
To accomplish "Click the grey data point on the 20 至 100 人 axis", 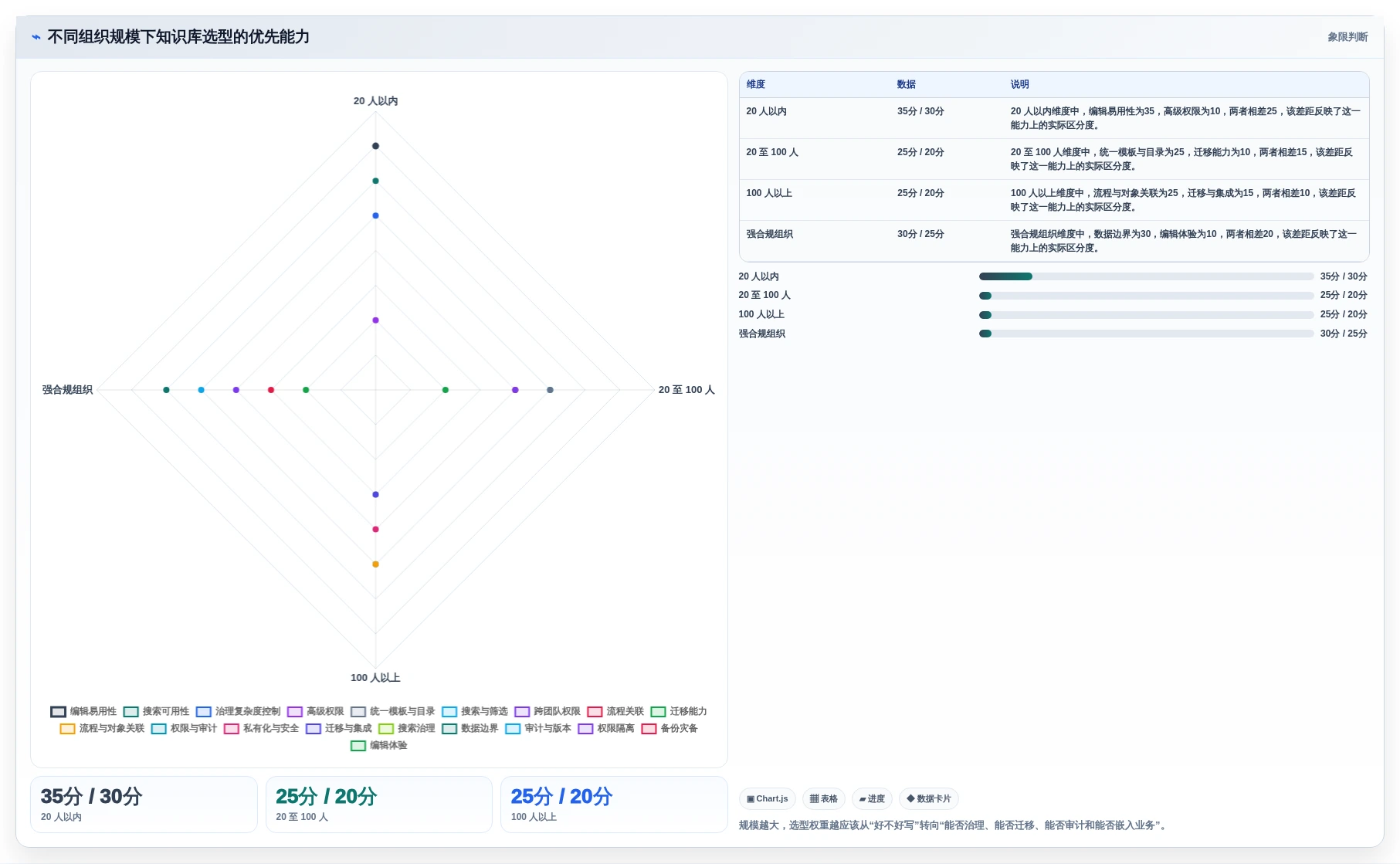I will (x=550, y=390).
